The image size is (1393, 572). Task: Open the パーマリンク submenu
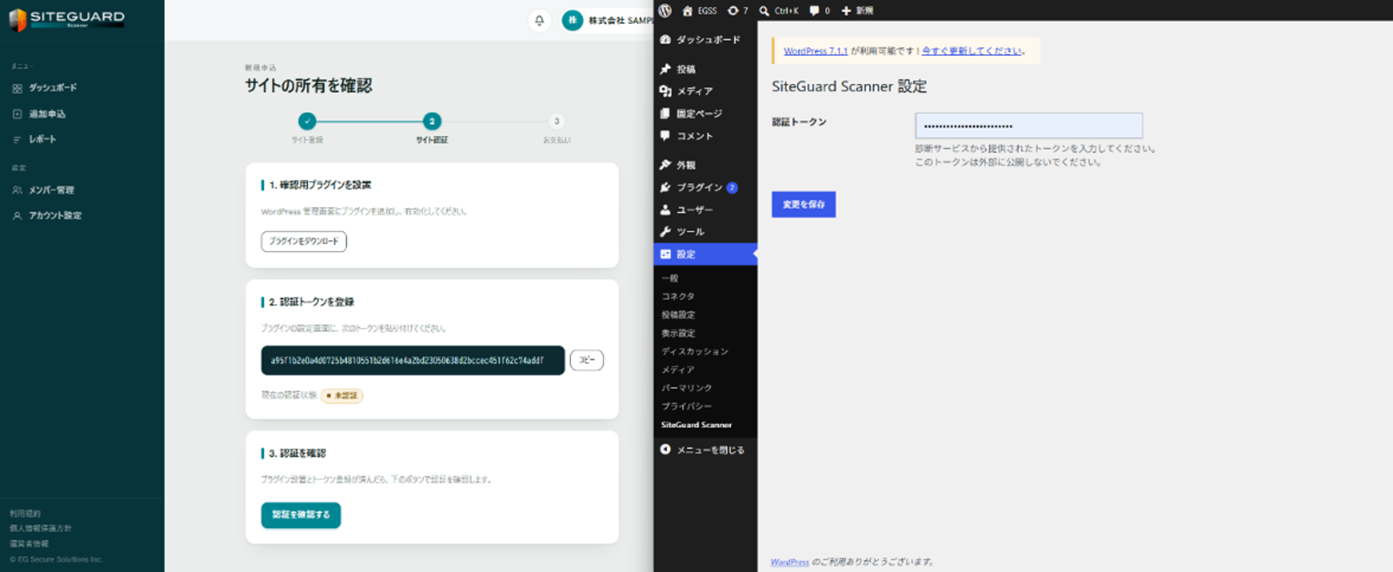[686, 388]
